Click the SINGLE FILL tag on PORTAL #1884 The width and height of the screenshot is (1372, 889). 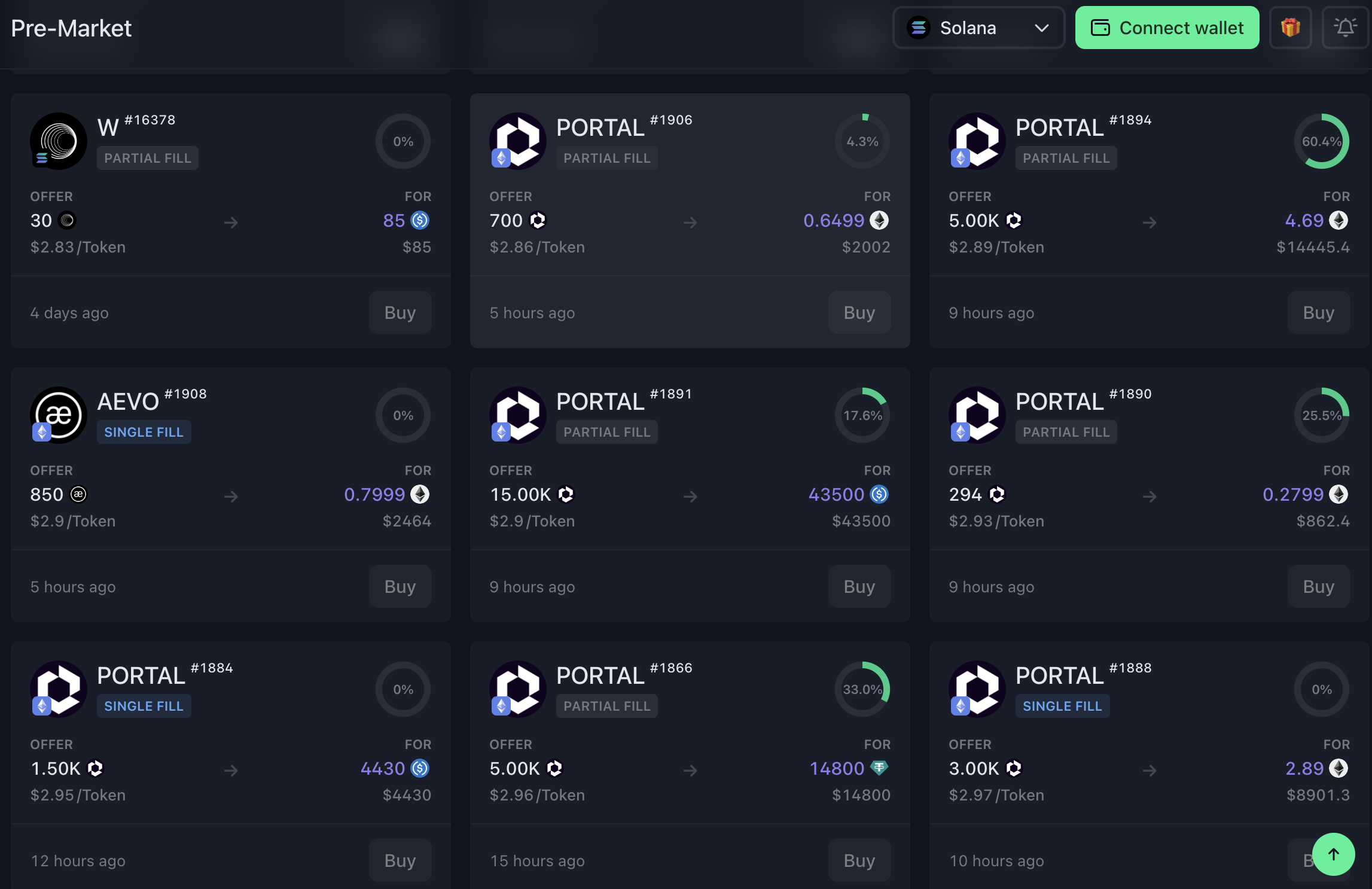click(x=144, y=706)
